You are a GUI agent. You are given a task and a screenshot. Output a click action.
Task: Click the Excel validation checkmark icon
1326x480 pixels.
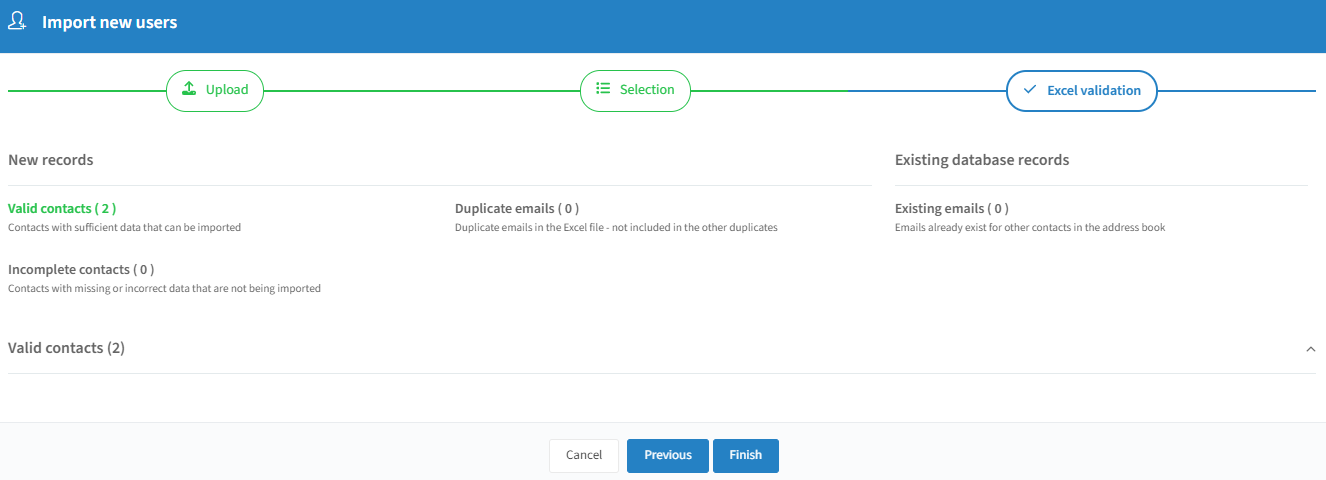pyautogui.click(x=1030, y=90)
